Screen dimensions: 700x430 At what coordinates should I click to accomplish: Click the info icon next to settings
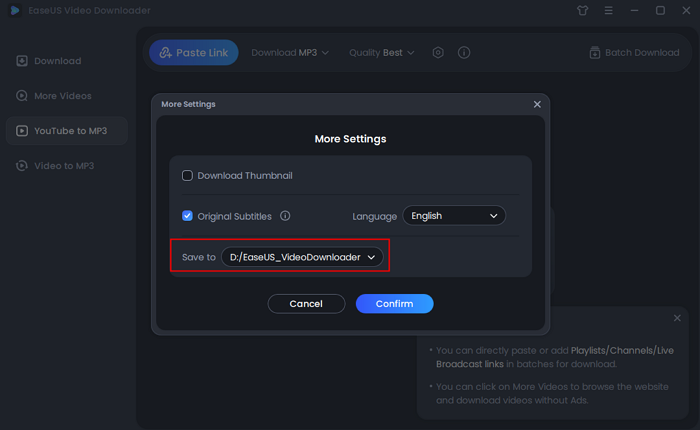[x=464, y=53]
